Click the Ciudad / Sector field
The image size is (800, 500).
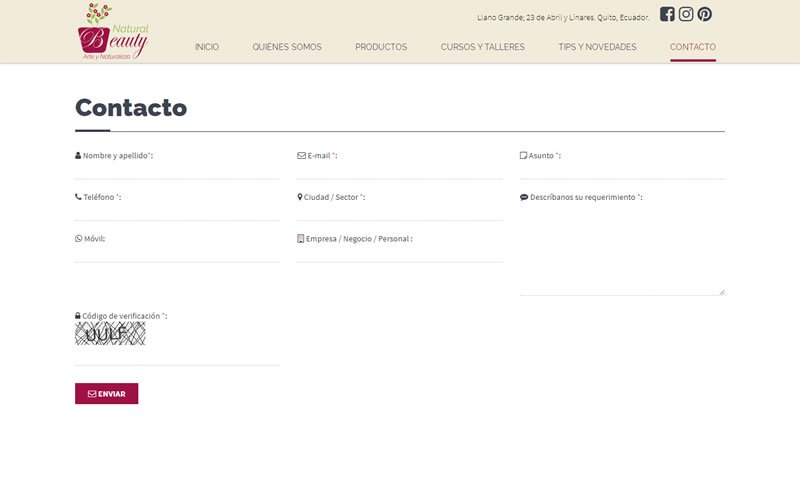pos(399,211)
